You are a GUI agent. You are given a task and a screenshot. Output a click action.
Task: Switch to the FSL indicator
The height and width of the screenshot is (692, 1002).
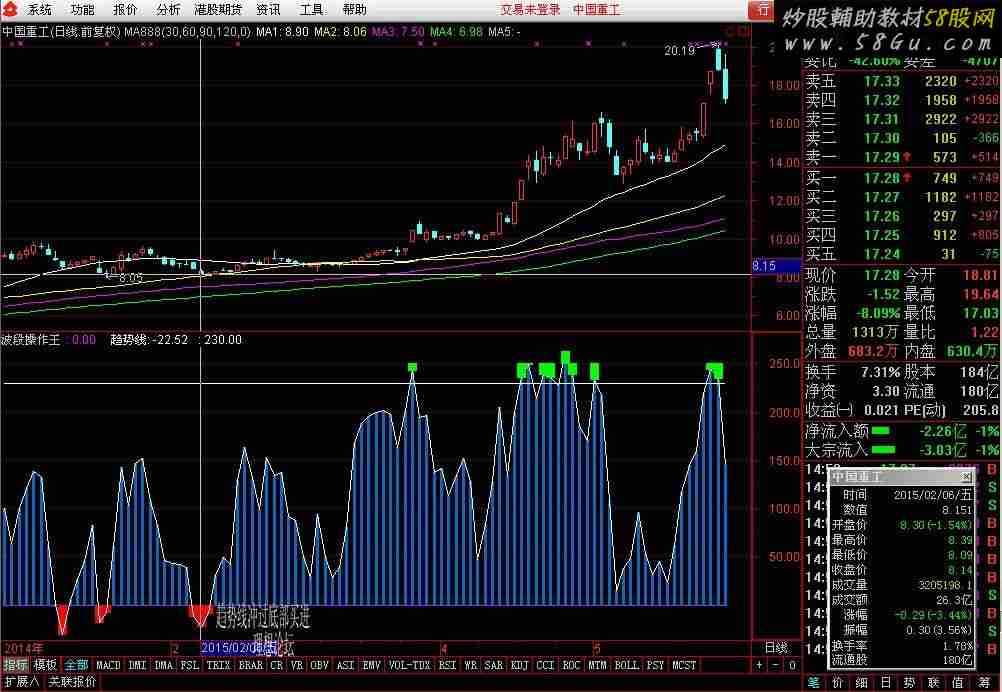[190, 665]
